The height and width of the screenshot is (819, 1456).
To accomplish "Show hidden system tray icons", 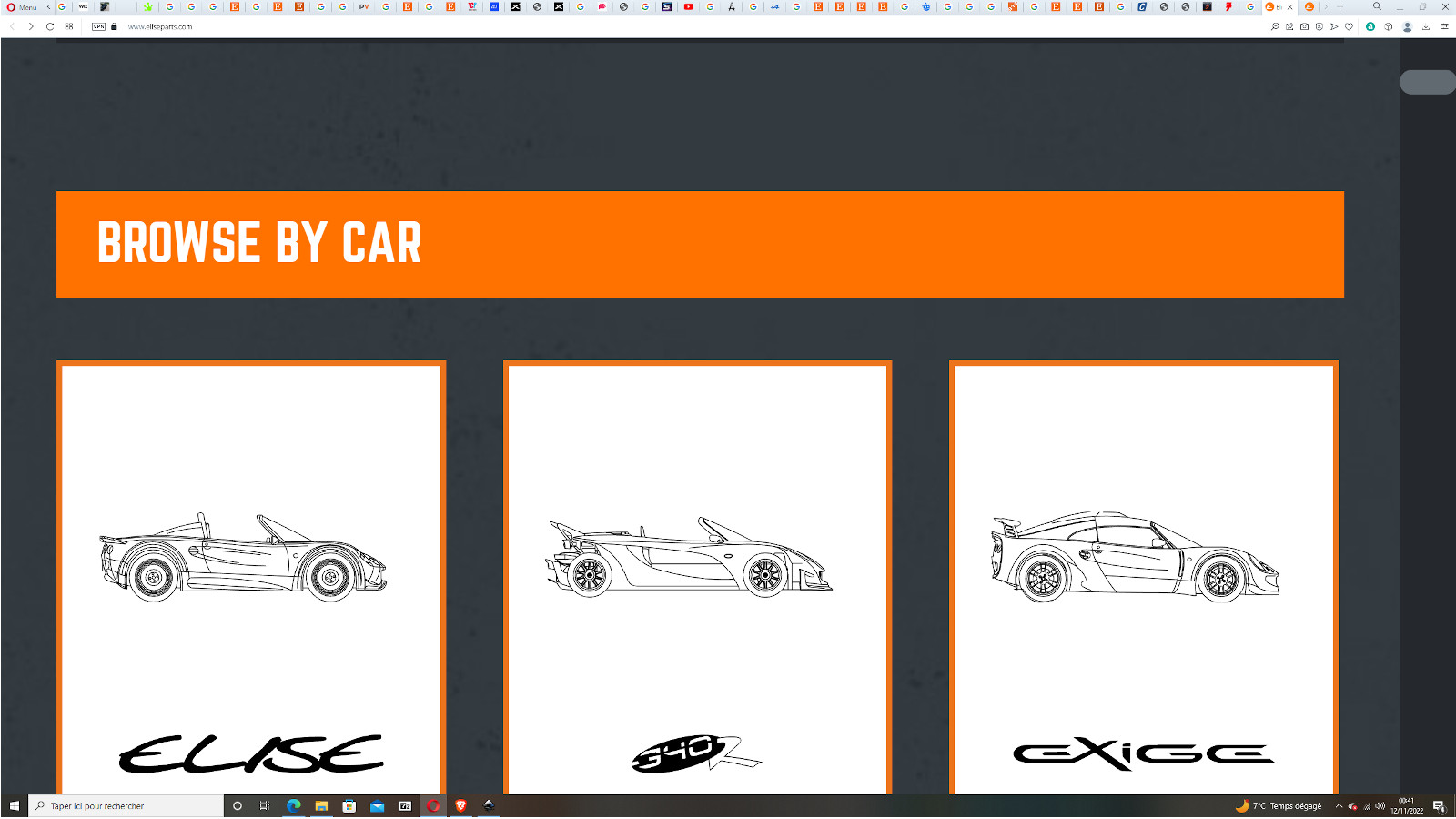I will coord(1339,805).
